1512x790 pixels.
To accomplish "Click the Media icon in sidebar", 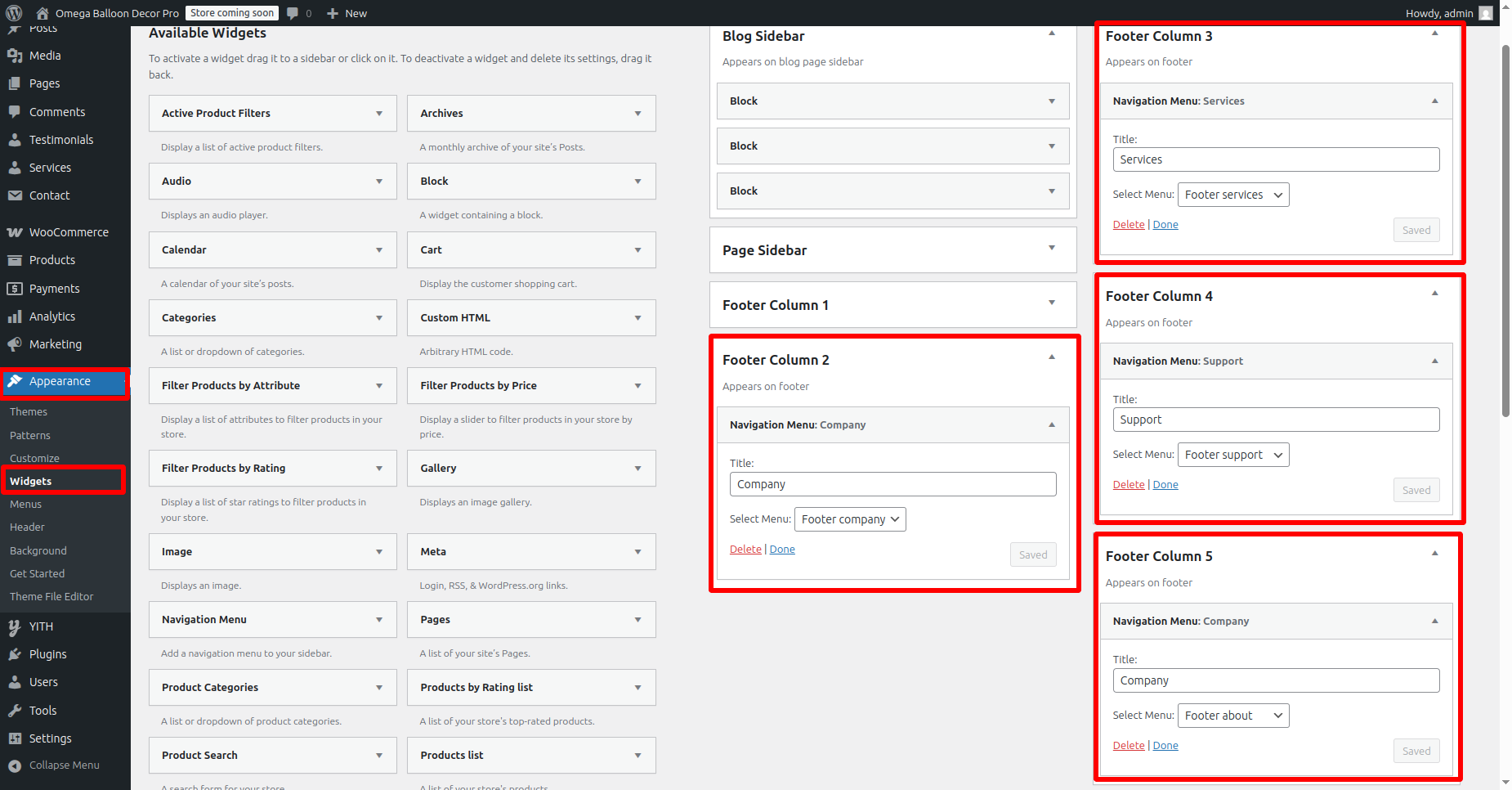I will click(x=15, y=56).
